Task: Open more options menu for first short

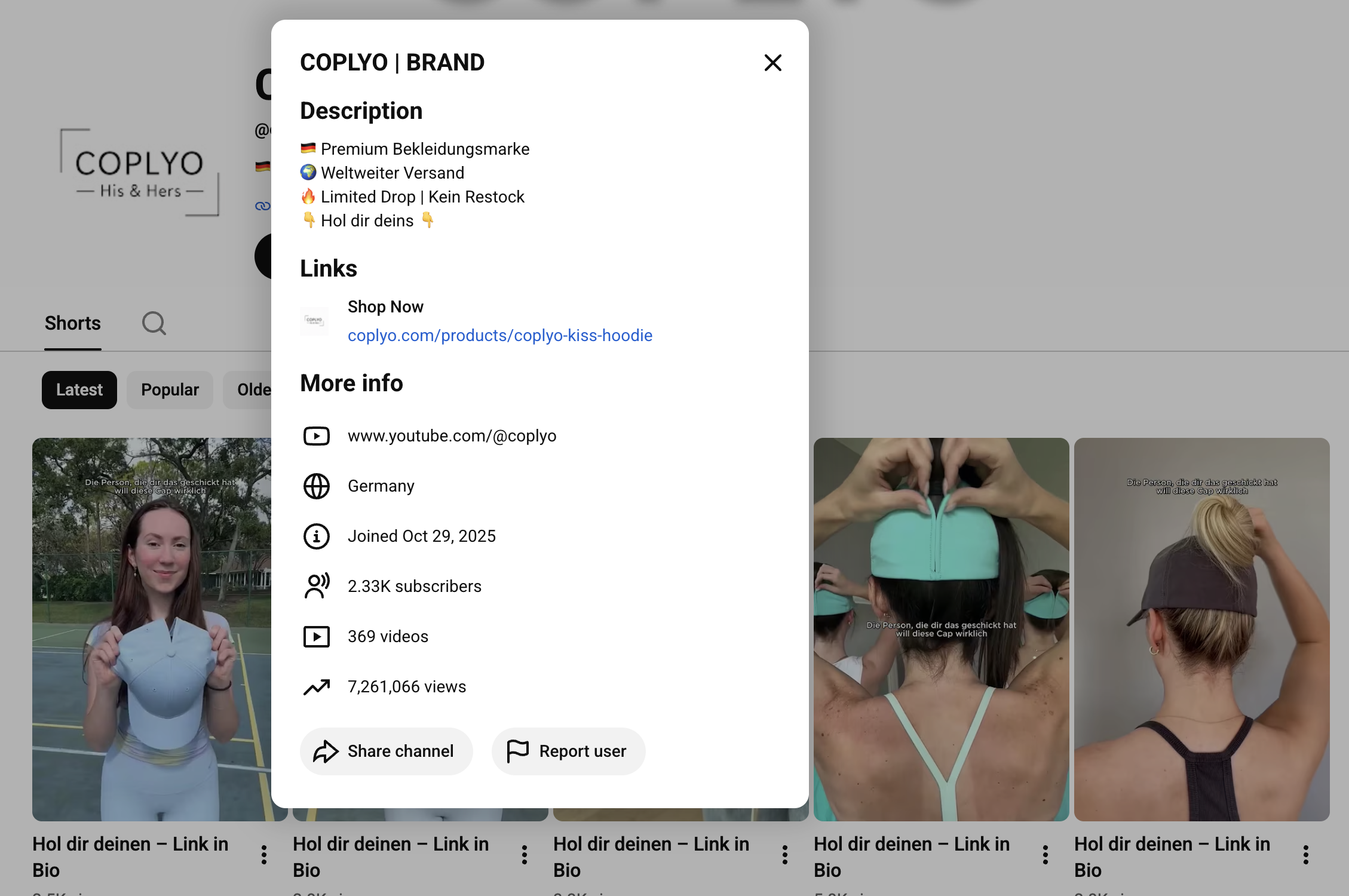Action: [x=264, y=855]
